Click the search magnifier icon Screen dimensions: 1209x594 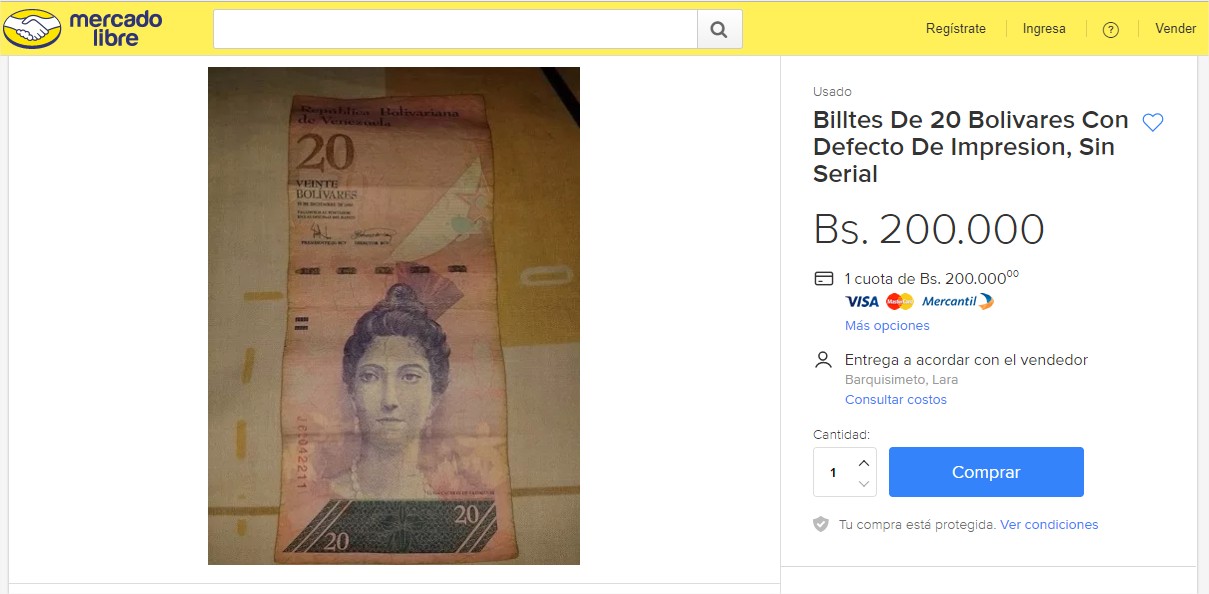click(x=719, y=29)
